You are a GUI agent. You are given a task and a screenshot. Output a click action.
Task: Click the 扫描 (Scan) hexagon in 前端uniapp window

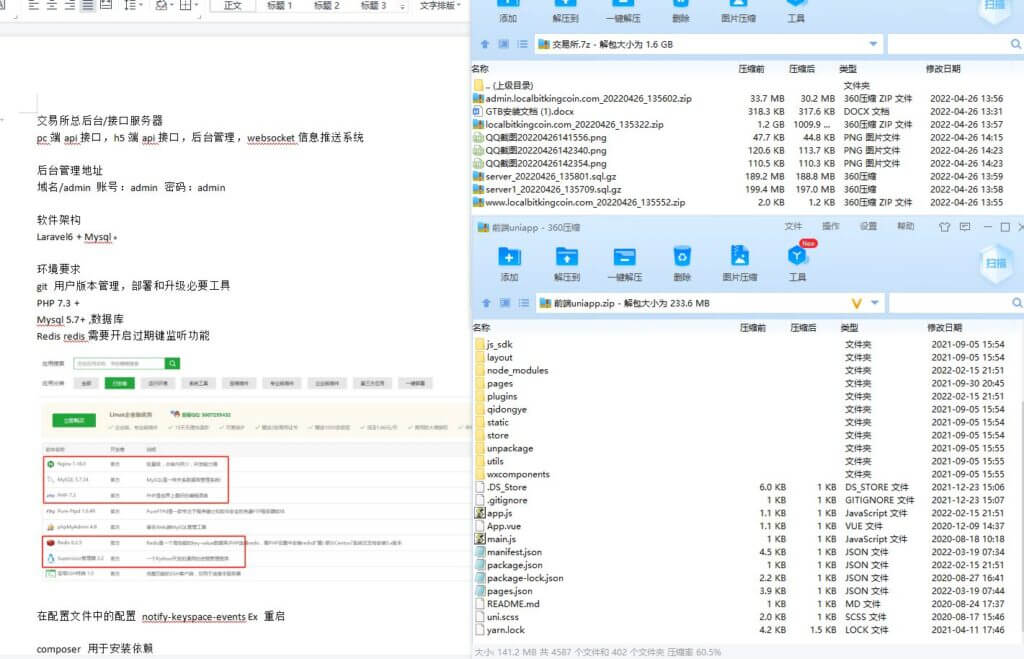996,263
